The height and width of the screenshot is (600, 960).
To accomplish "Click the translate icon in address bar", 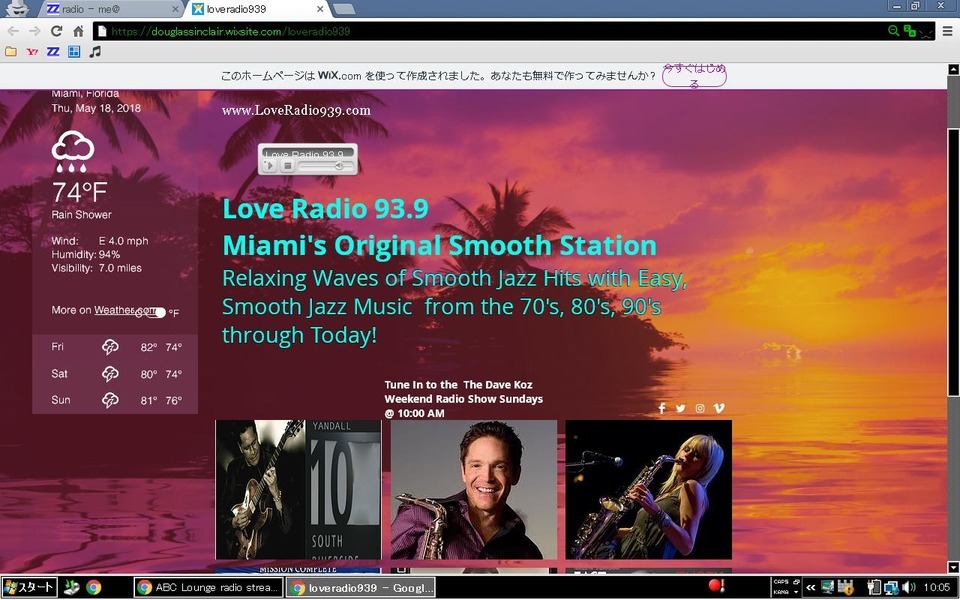I will pyautogui.click(x=910, y=31).
